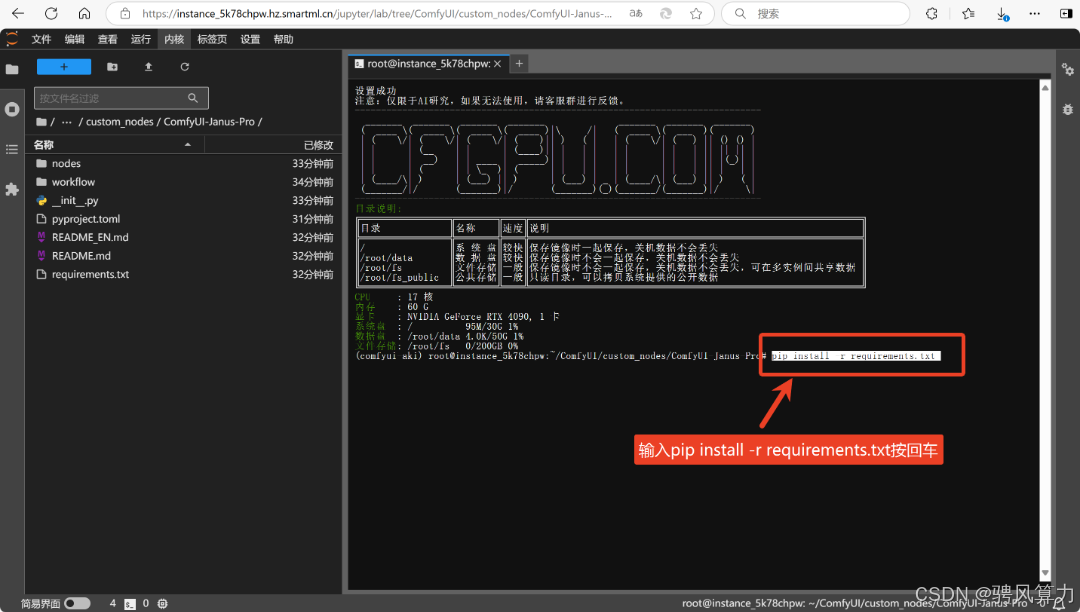1080x612 pixels.
Task: Sort files by 已修改 column header
Action: 318,145
